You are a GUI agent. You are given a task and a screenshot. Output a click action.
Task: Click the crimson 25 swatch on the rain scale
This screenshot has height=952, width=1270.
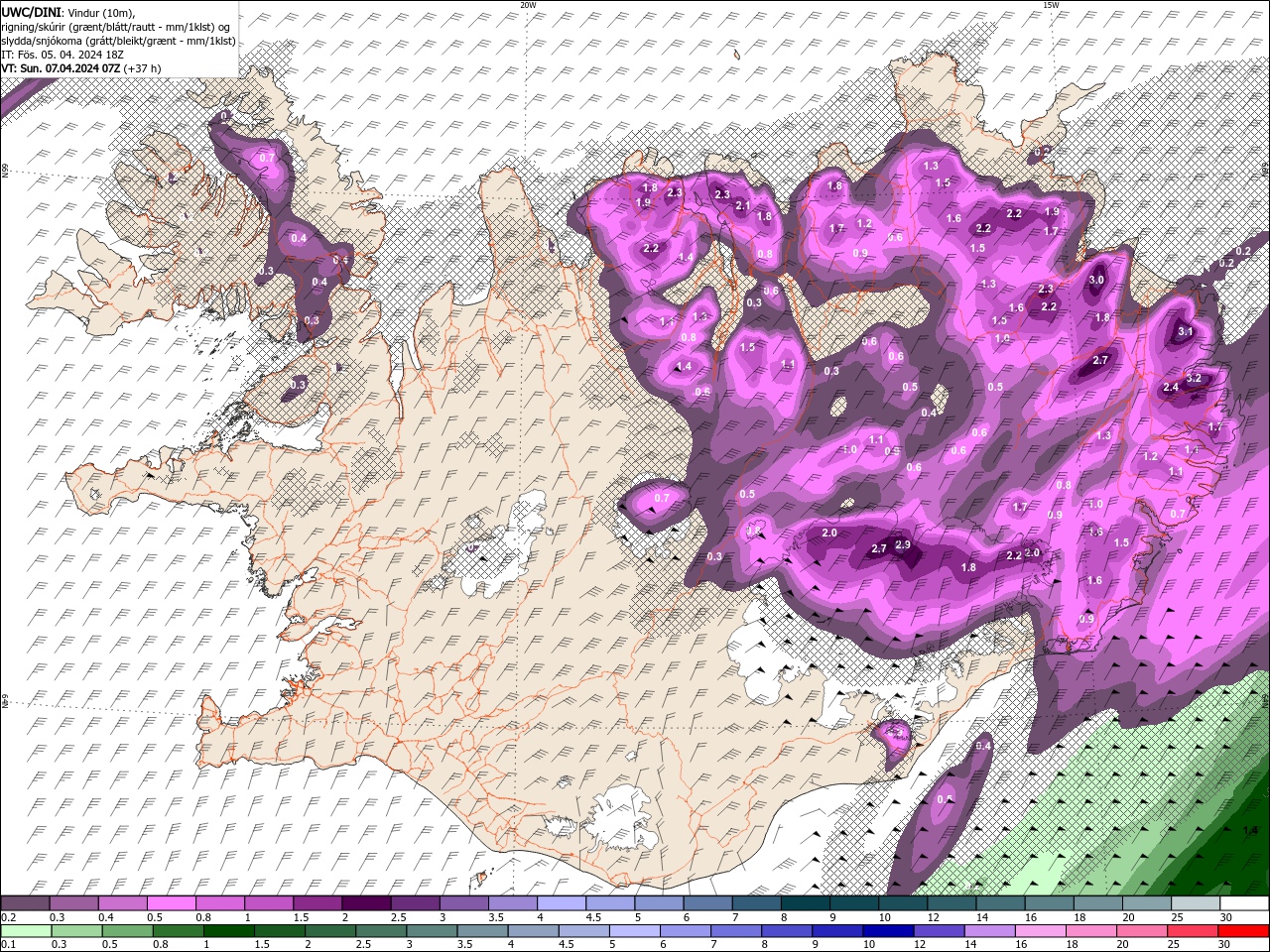(x=1193, y=931)
